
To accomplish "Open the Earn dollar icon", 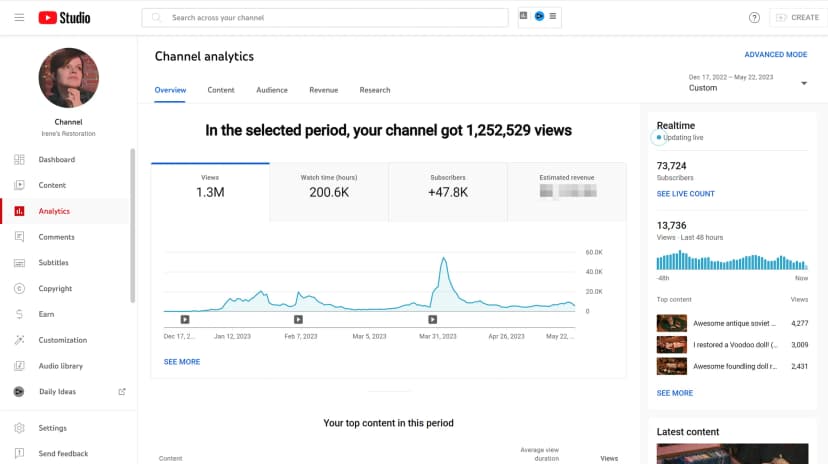I will (19, 314).
